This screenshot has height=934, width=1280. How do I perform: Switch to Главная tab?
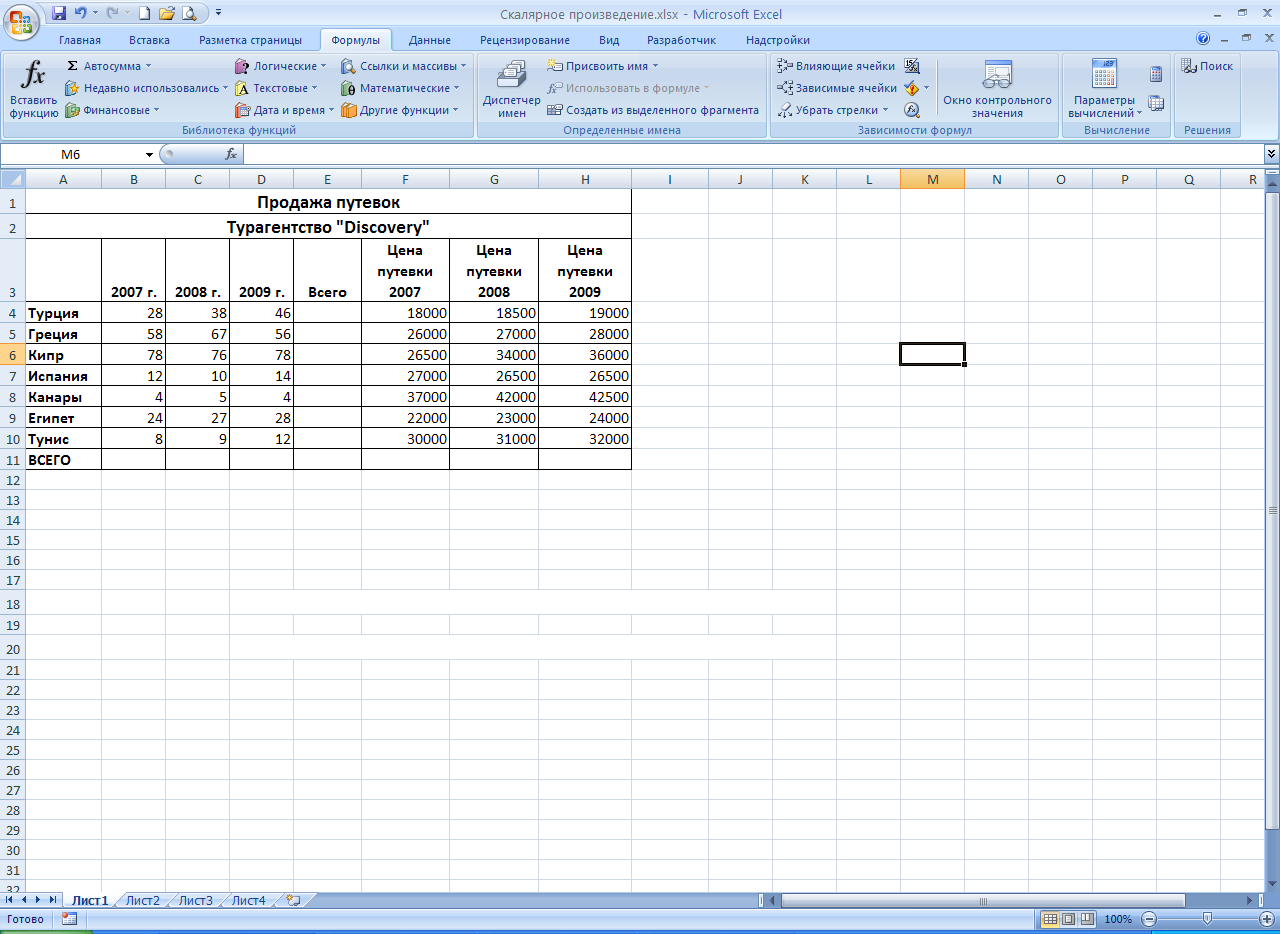(80, 40)
